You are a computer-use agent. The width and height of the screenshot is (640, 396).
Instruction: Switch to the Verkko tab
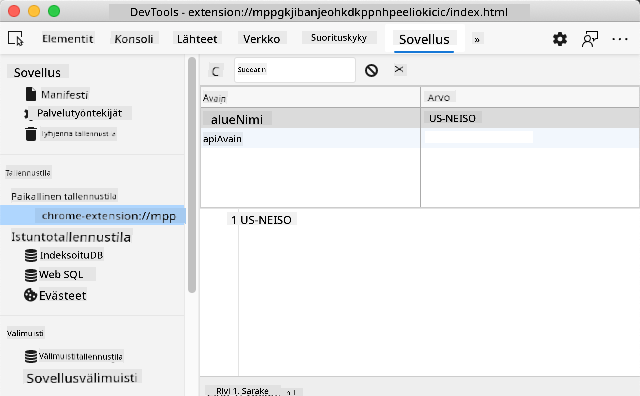click(262, 39)
